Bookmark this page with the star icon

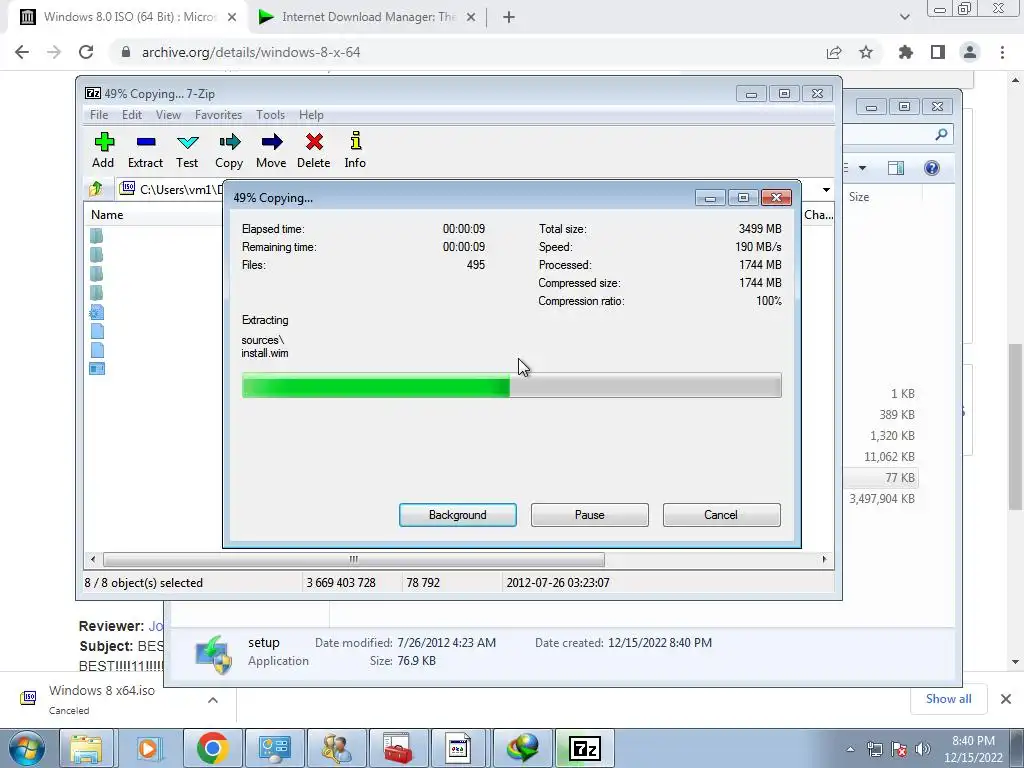(x=866, y=52)
